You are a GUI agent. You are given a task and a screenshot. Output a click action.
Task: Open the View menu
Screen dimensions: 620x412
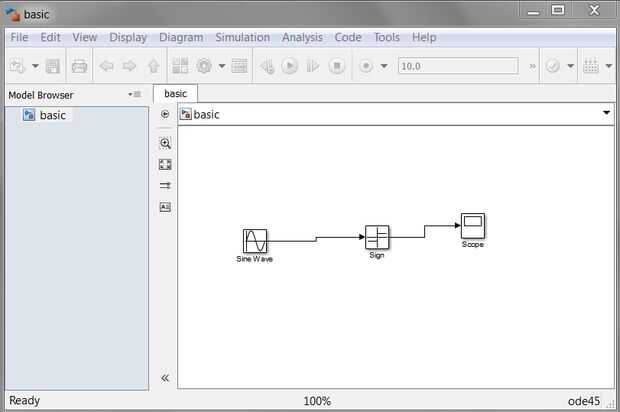pos(85,38)
